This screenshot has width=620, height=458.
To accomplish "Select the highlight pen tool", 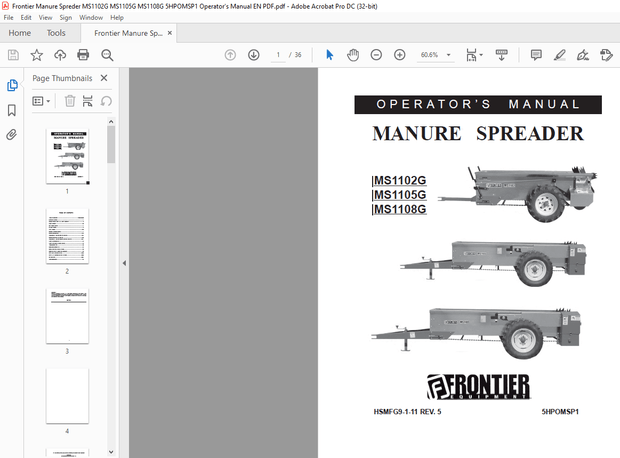I will click(560, 55).
